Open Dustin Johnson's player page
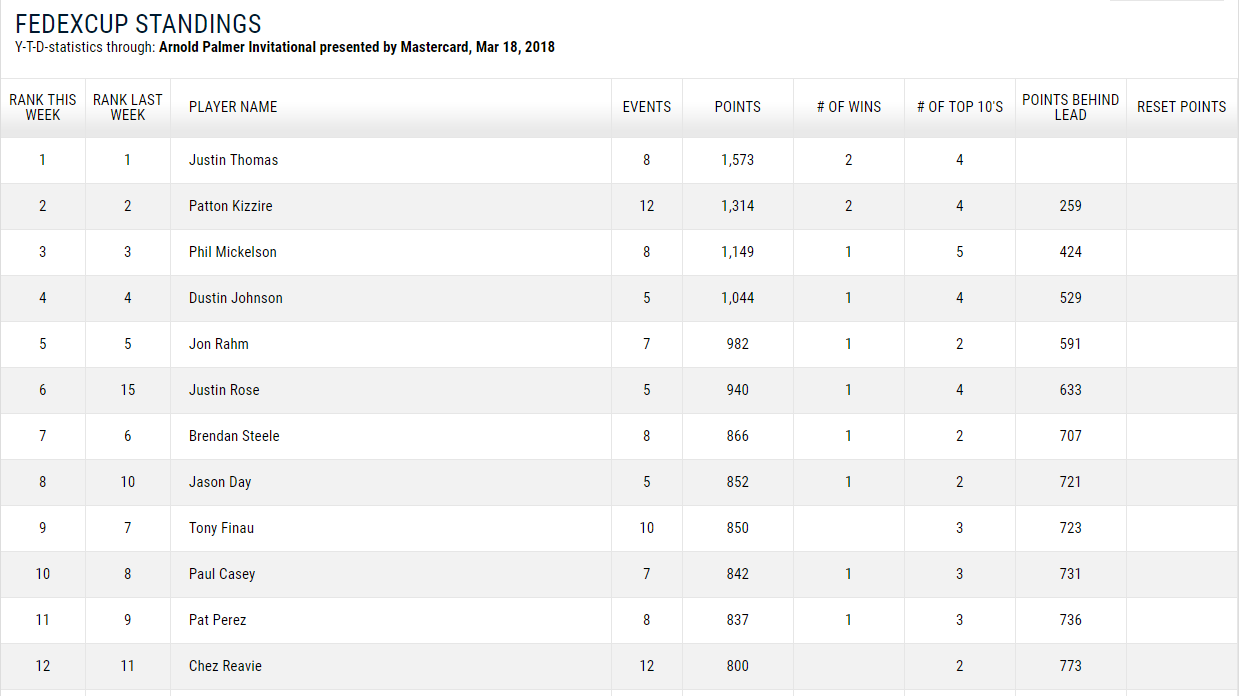This screenshot has height=696, width=1239. tap(236, 298)
